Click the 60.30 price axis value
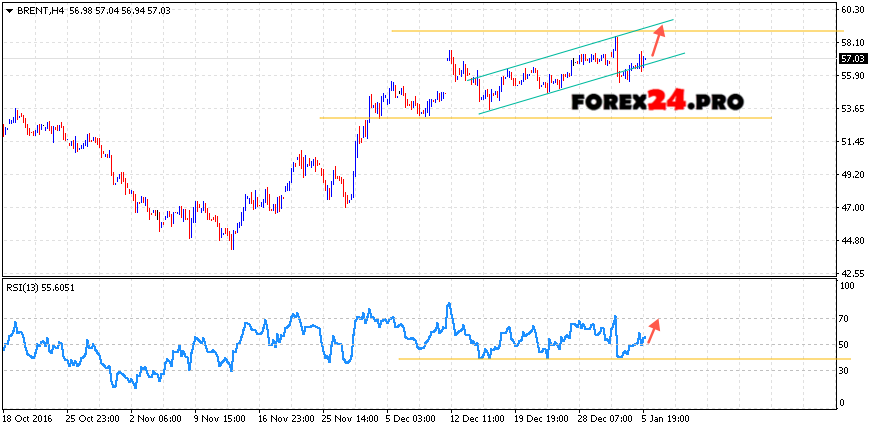Image resolution: width=876 pixels, height=430 pixels. 853,10
